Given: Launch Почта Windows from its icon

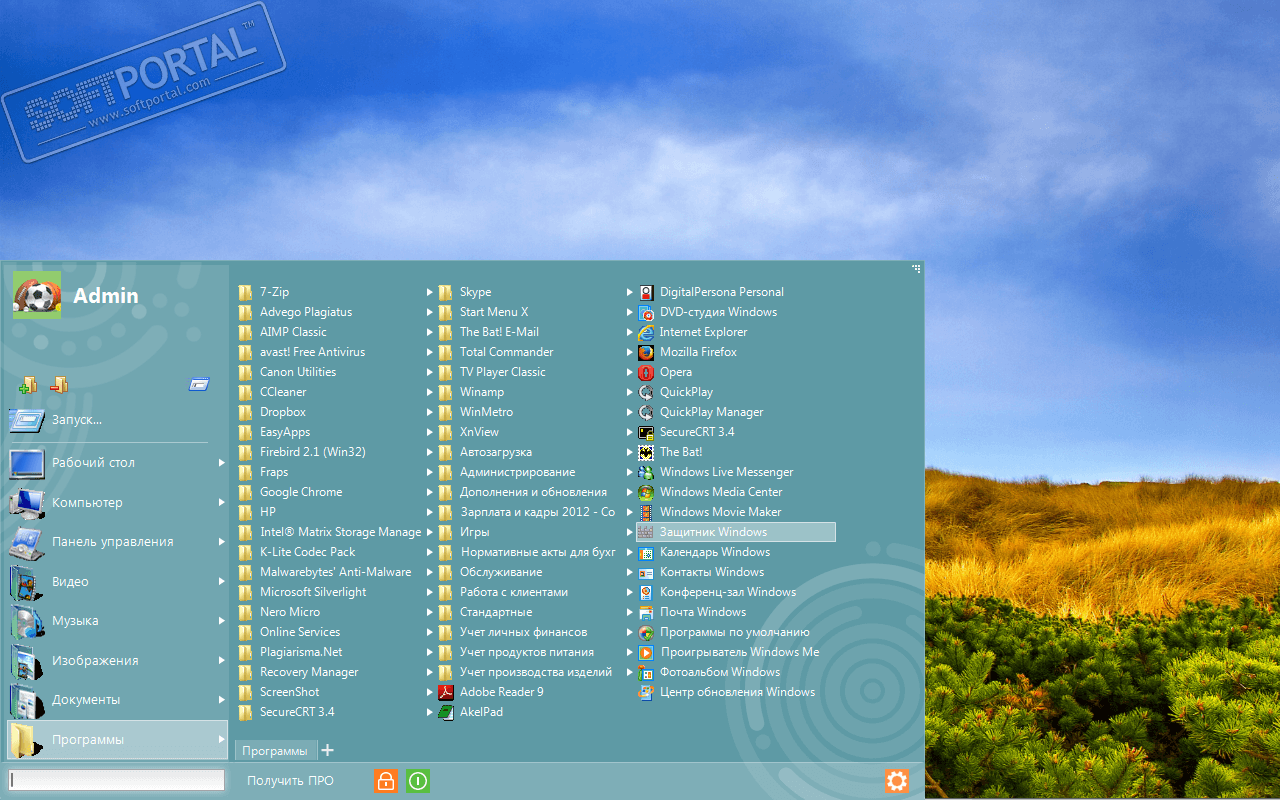Looking at the screenshot, I should click(x=646, y=612).
